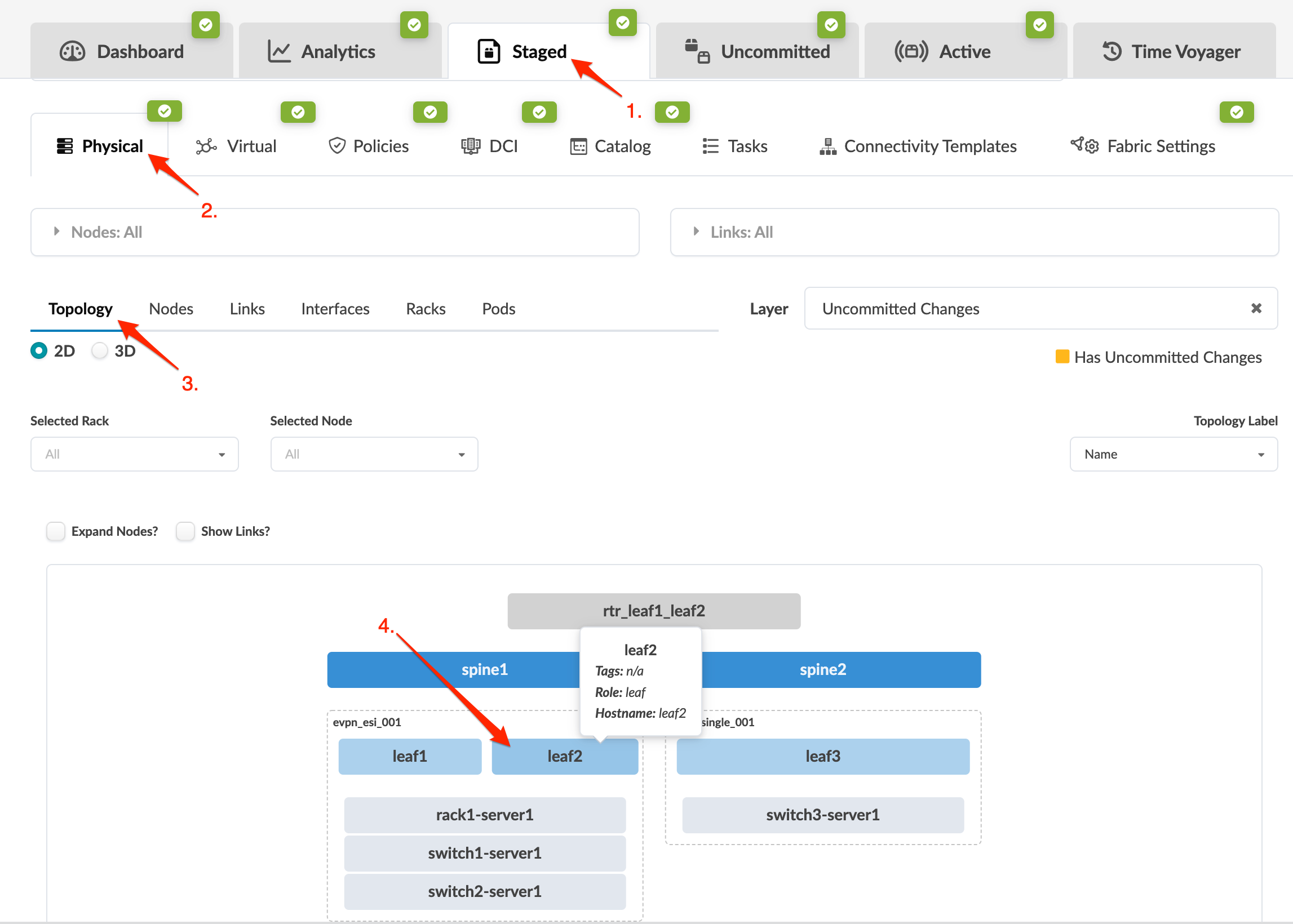Screen dimensions: 1293x924
Task: Click the Time Voyager history icon
Action: tap(1112, 51)
